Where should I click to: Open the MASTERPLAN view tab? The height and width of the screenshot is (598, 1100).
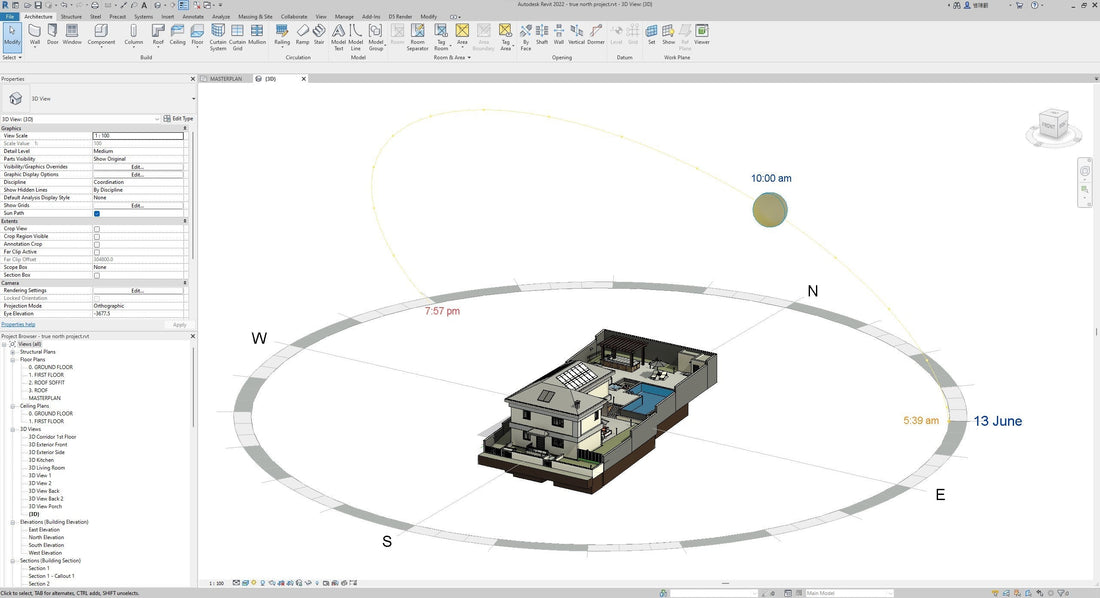click(x=226, y=78)
